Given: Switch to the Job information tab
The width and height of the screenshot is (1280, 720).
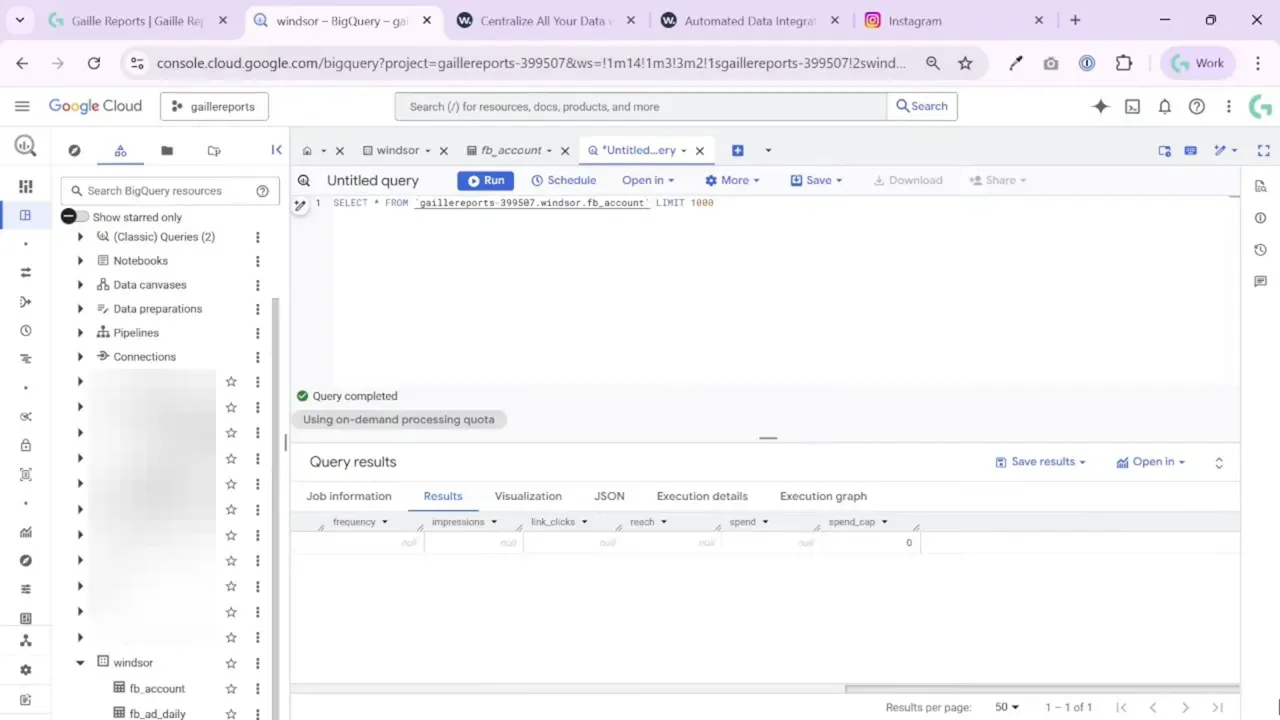Looking at the screenshot, I should (x=349, y=496).
